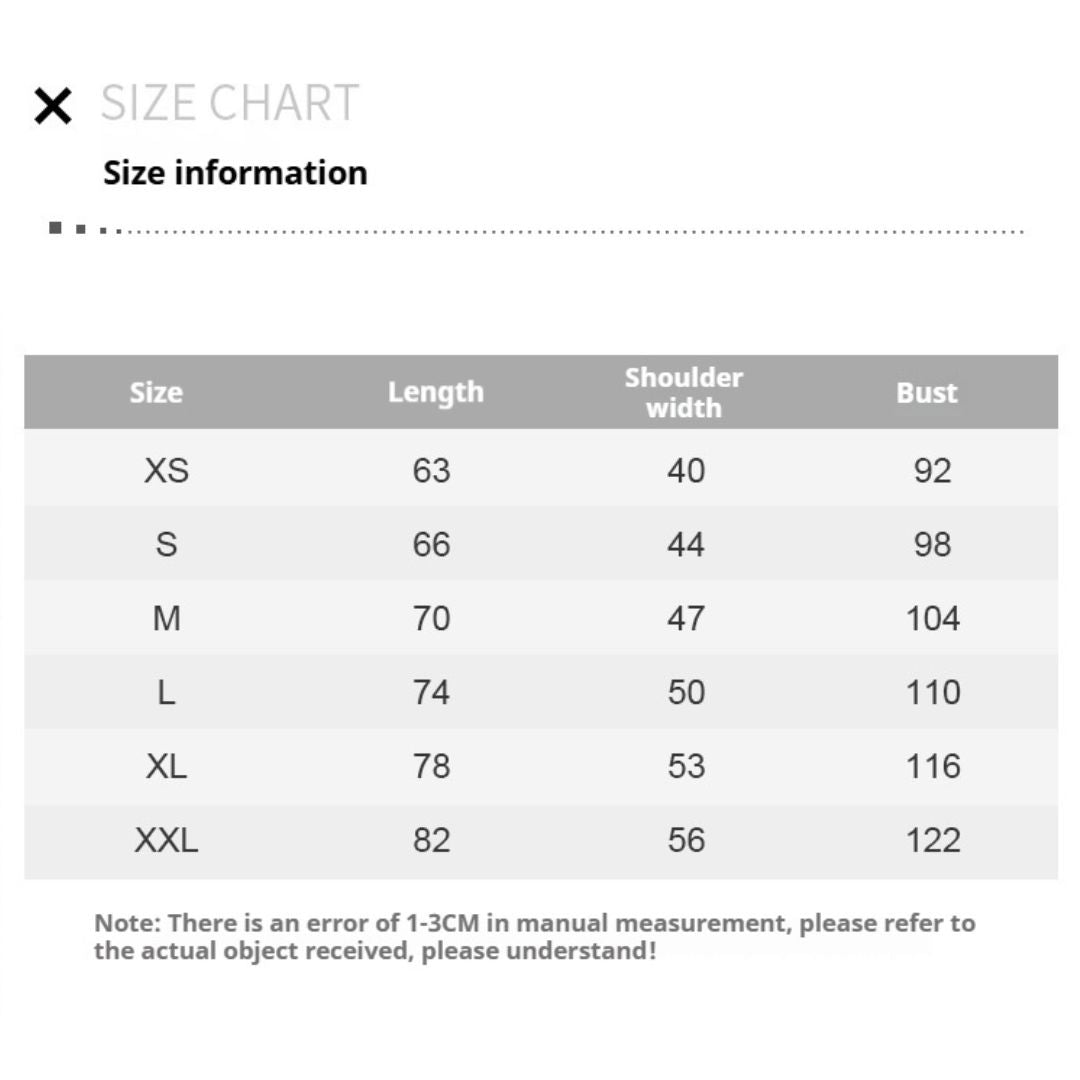Click the XS size row label

tap(166, 470)
